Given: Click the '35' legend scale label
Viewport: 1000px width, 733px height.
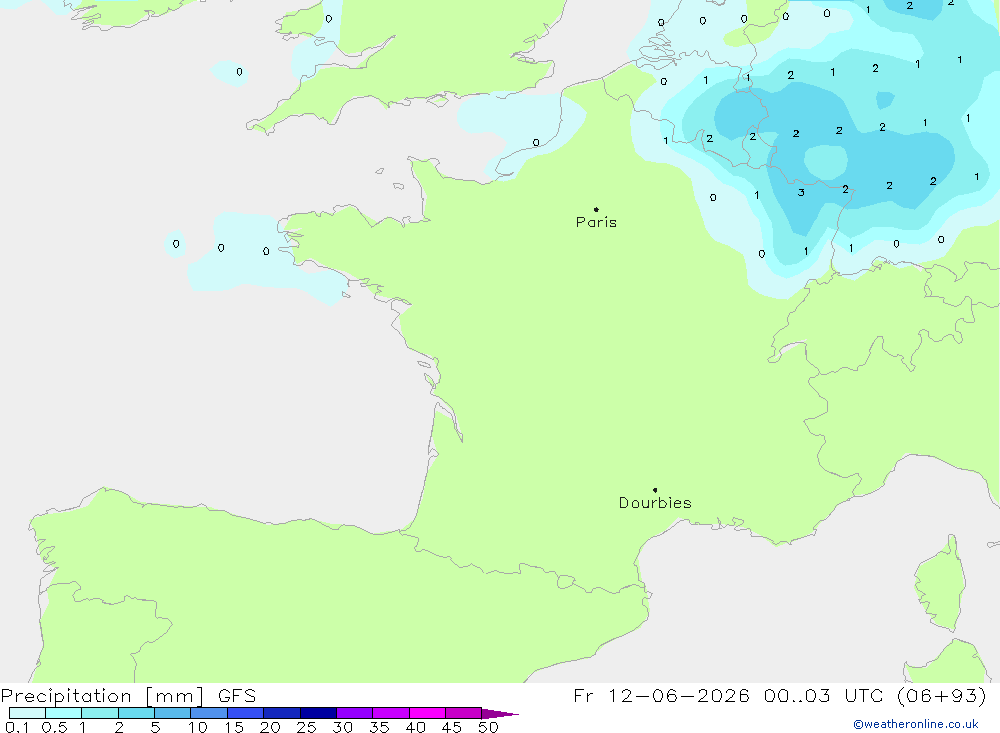Looking at the screenshot, I should click(379, 727).
